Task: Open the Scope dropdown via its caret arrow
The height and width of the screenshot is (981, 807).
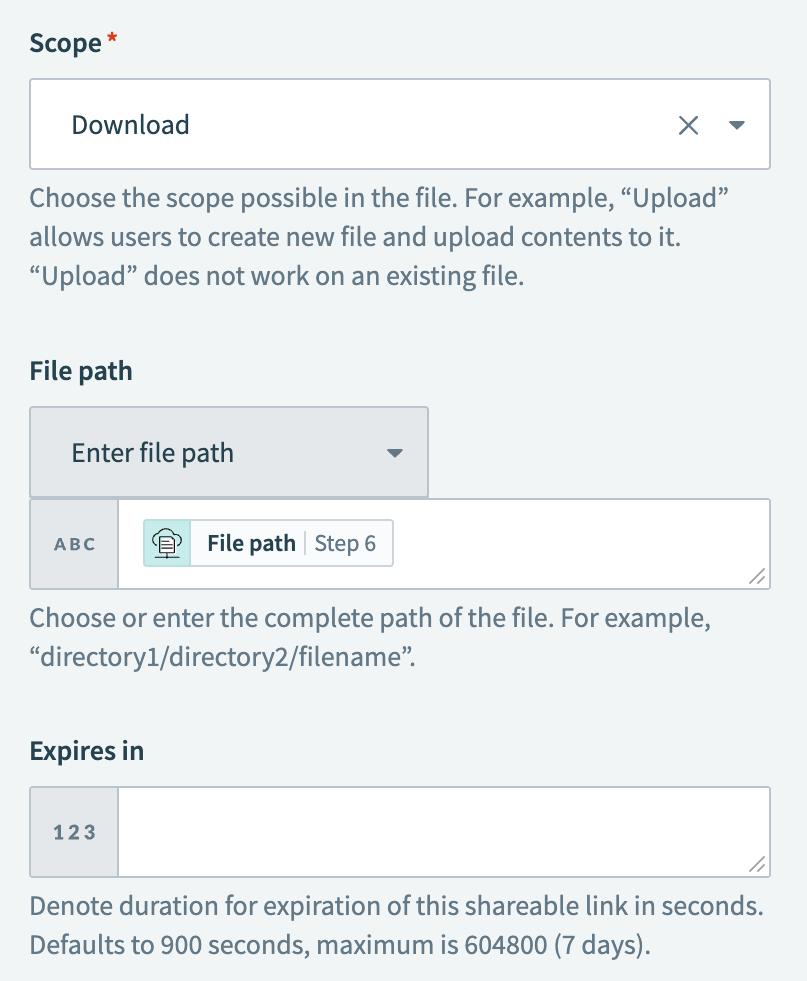Action: point(736,125)
